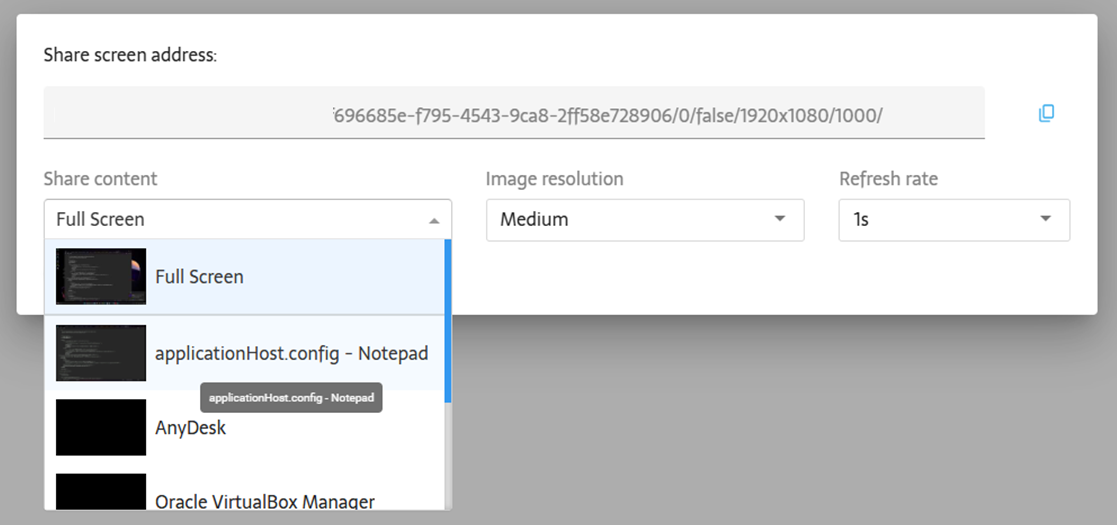Select applicationHost.config - Notepad option
Image resolution: width=1117 pixels, height=525 pixels.
(x=291, y=353)
